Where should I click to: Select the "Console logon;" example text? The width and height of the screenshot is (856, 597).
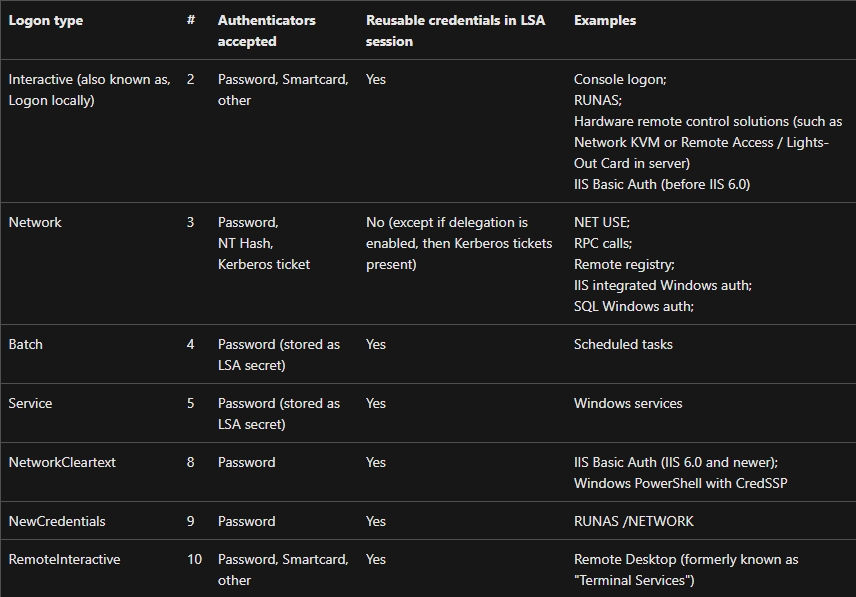(620, 79)
